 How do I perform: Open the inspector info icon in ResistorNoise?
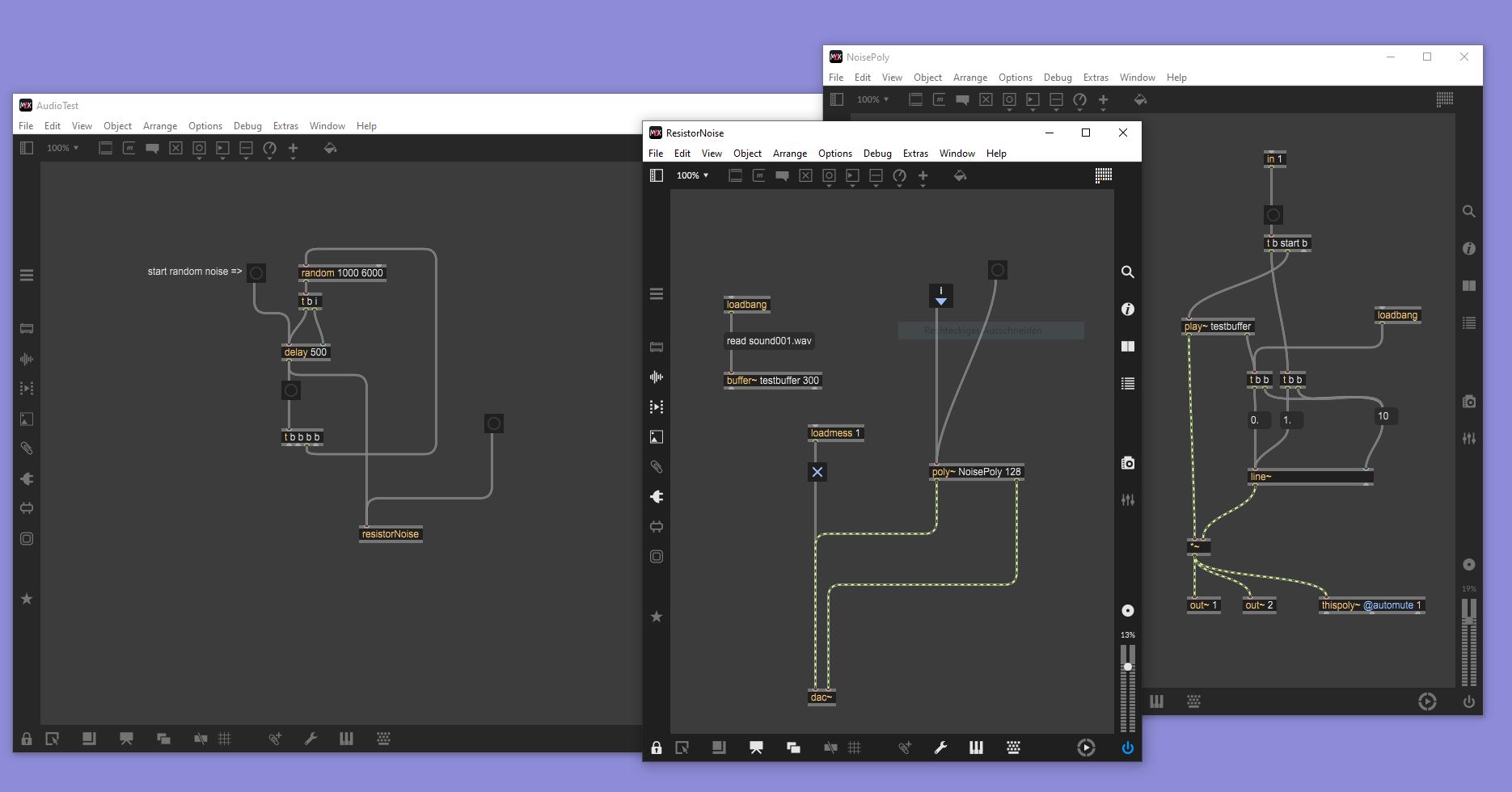click(1127, 310)
